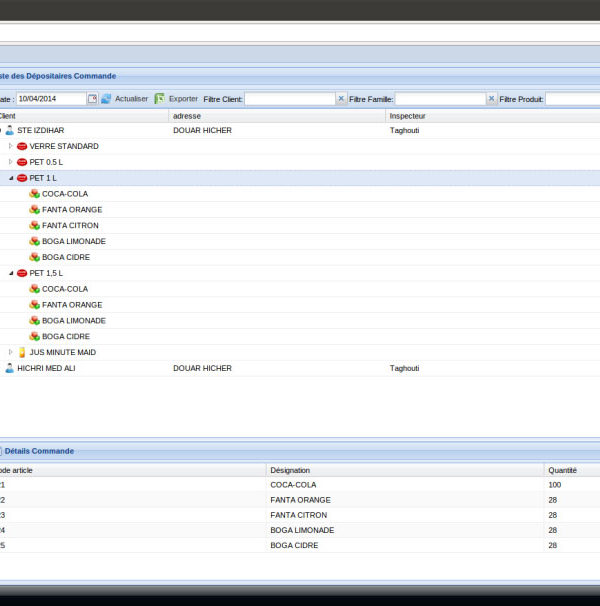Select FANTA CITRON under PET 1 L
Viewport: 600px width, 606px height.
(70, 225)
